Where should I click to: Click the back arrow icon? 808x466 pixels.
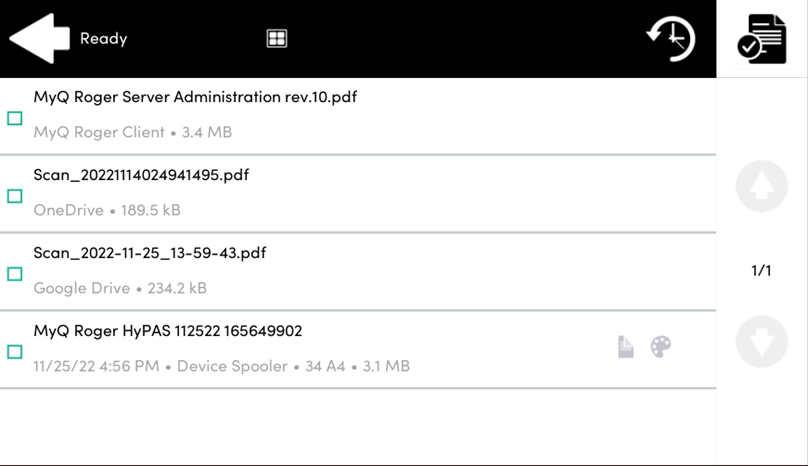point(38,39)
